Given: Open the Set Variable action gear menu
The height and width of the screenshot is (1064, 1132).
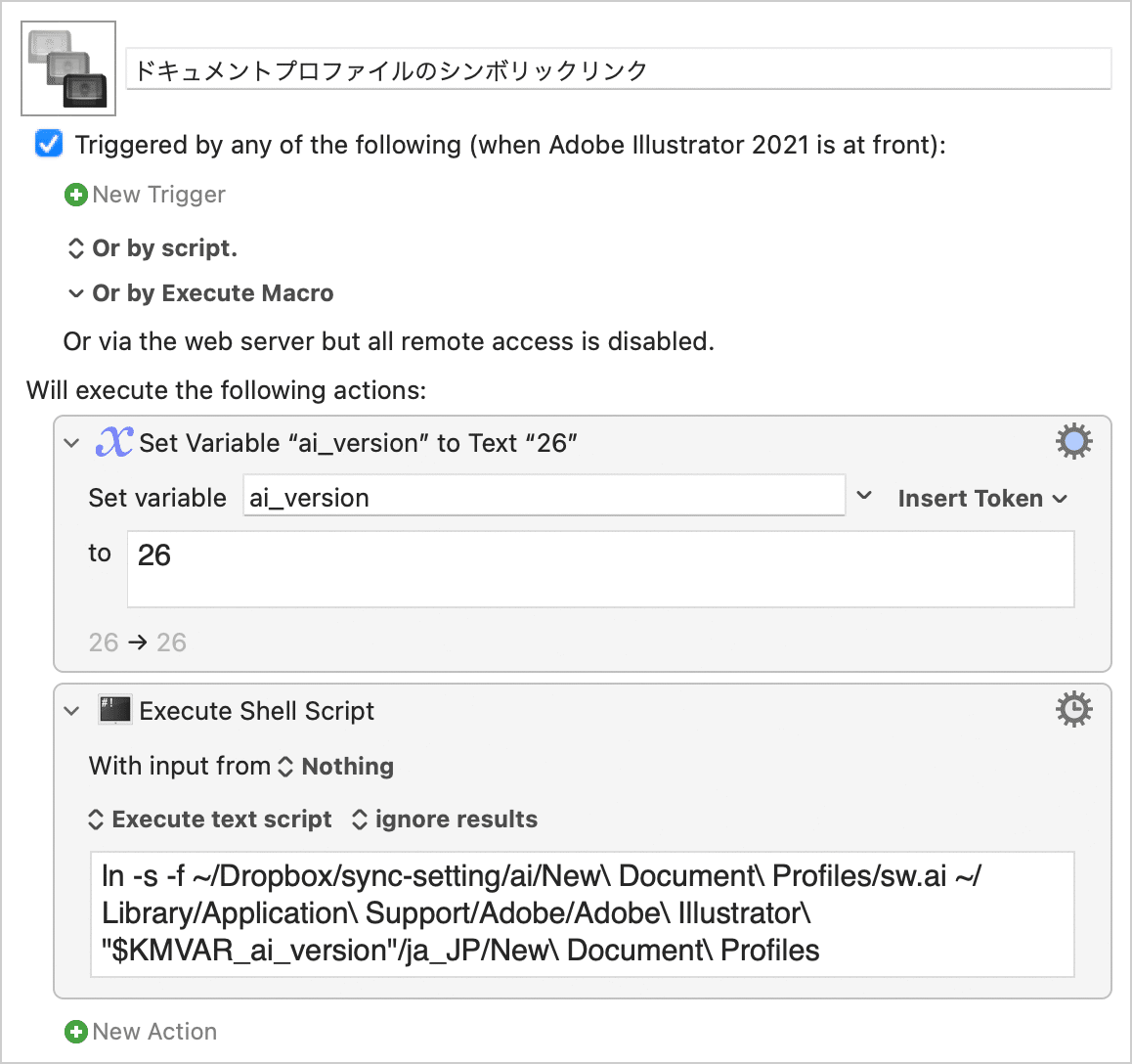Looking at the screenshot, I should 1073,441.
